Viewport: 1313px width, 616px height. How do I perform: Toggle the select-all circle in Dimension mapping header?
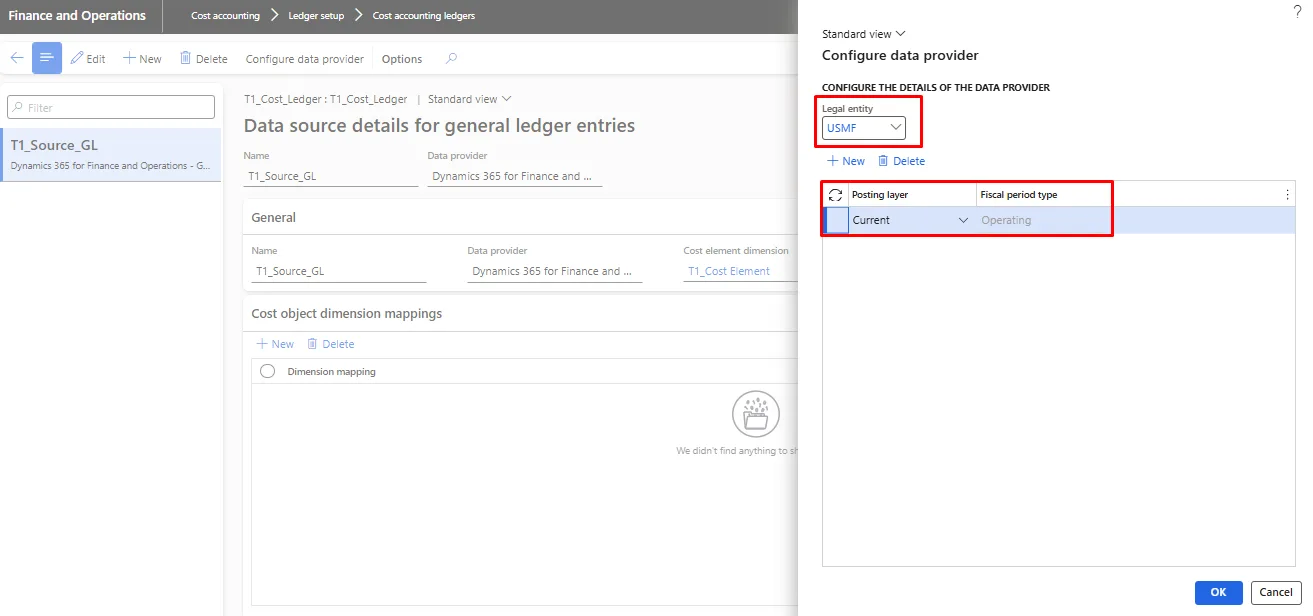[267, 371]
